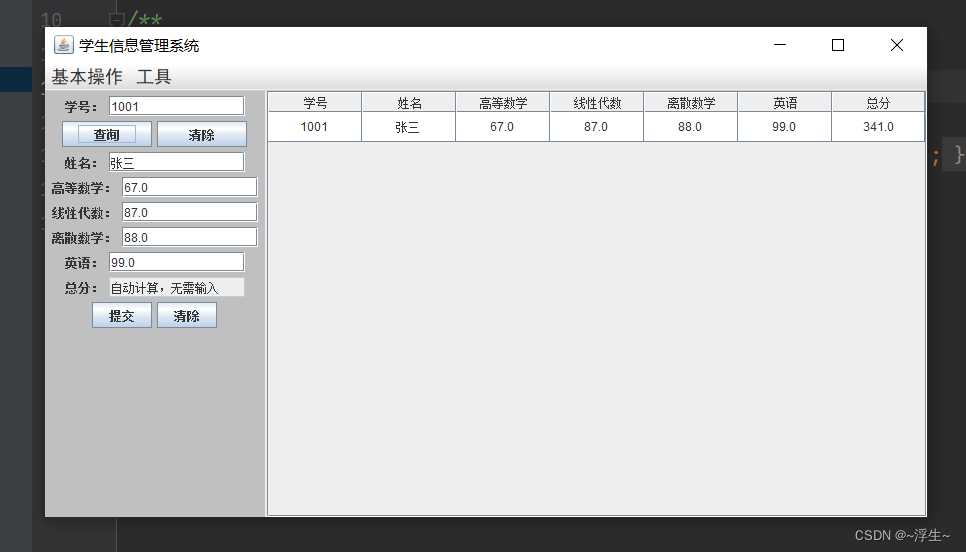The width and height of the screenshot is (966, 552).
Task: Click the 英语 column header
Action: pyautogui.click(x=785, y=102)
